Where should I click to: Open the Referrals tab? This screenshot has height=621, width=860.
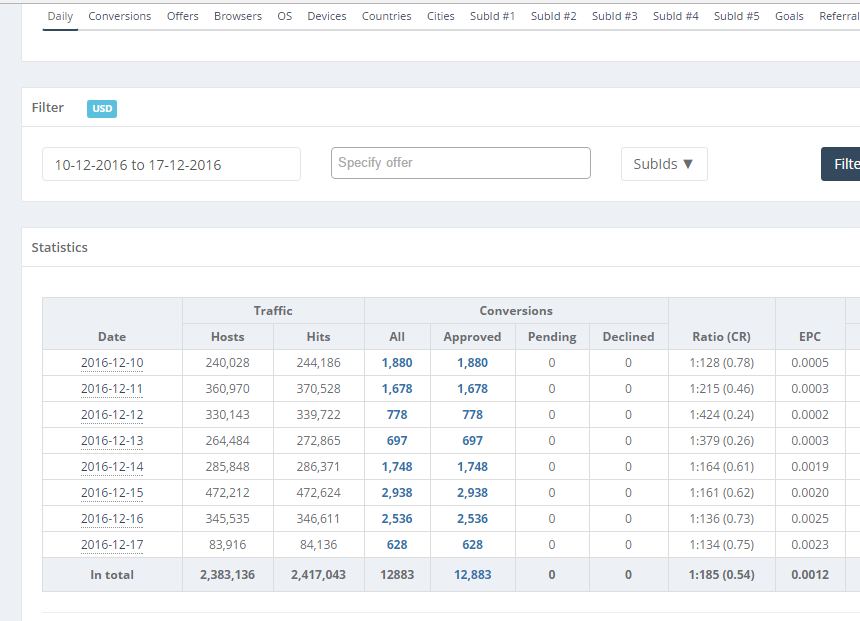tap(839, 16)
